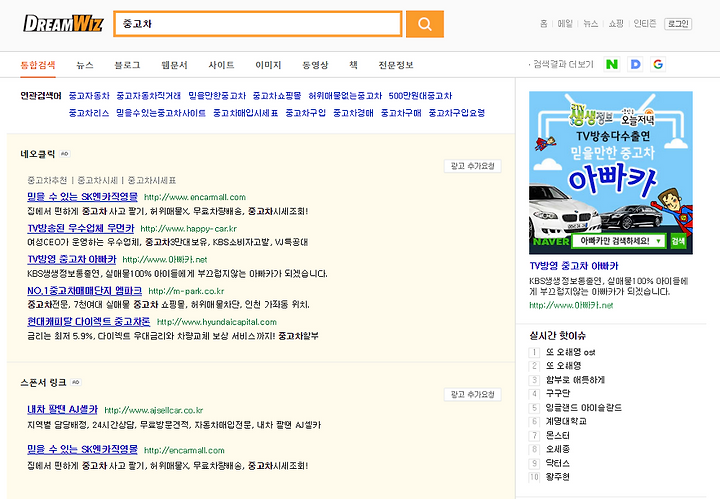Image resolution: width=720 pixels, height=499 pixels.
Task: Open Naver search results icon
Action: click(x=612, y=64)
